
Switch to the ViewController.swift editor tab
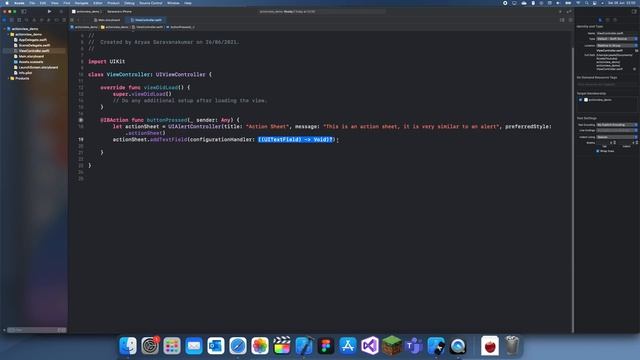click(x=146, y=20)
